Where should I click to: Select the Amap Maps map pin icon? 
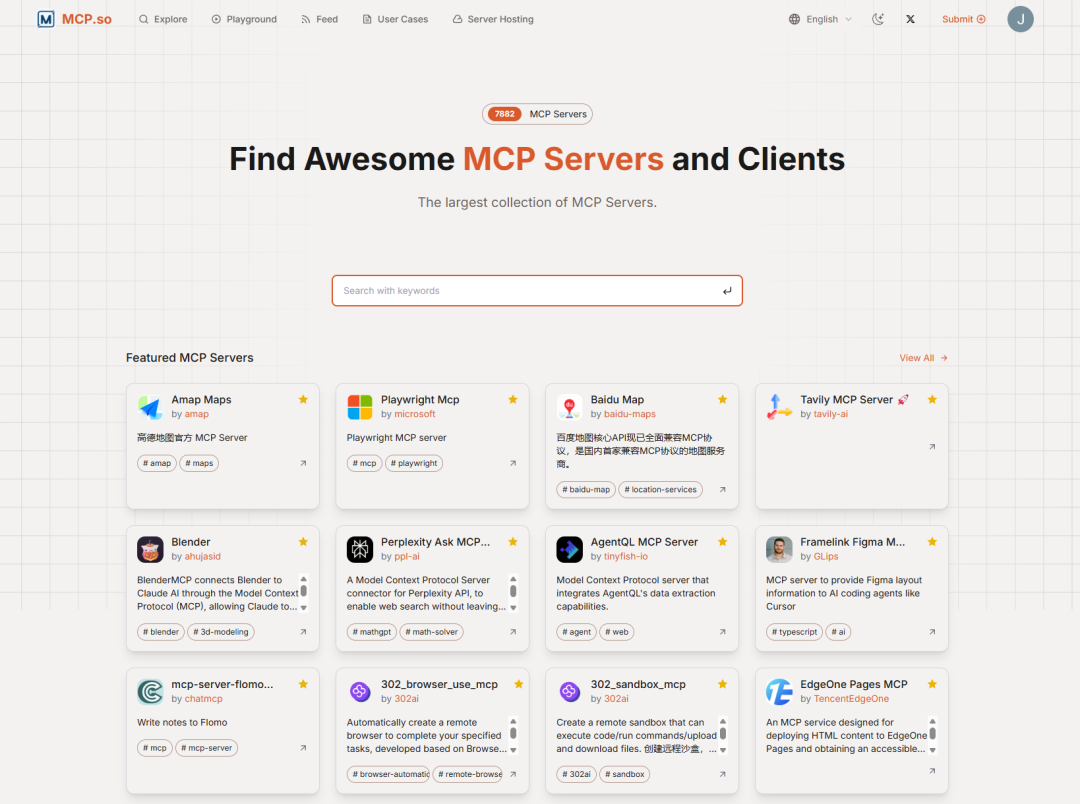(x=150, y=406)
